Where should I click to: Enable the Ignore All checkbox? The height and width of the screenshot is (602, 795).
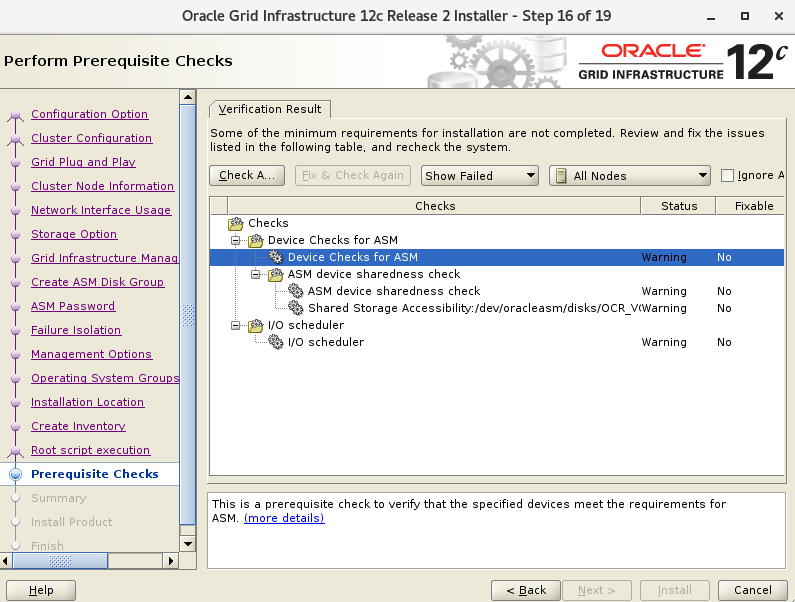[728, 176]
